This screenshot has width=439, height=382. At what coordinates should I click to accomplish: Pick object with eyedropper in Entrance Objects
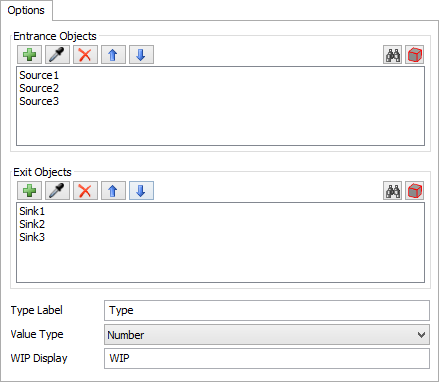click(57, 55)
